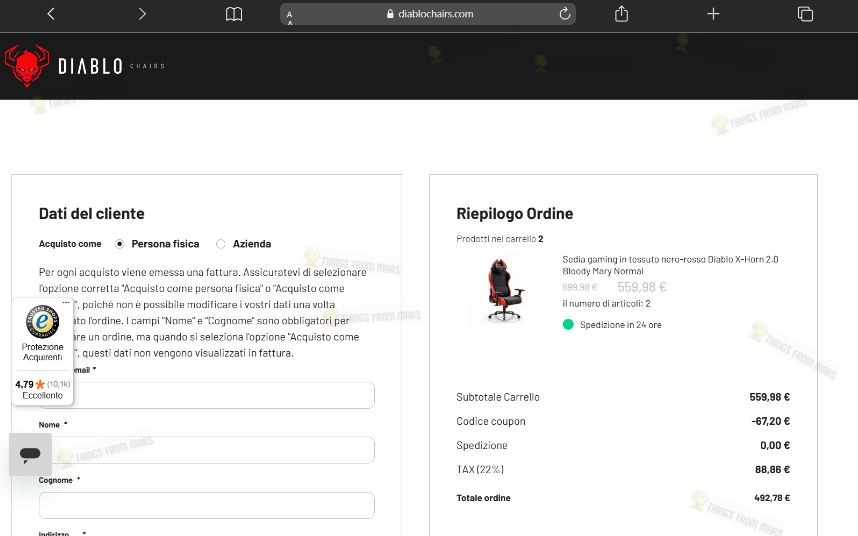The width and height of the screenshot is (858, 536).
Task: Click the discounted price '559,98 €' by product
Action: (x=641, y=287)
